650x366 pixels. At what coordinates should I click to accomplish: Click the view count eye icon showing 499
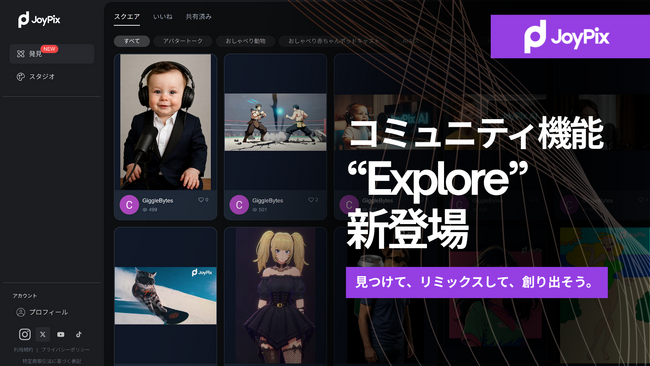[145, 210]
